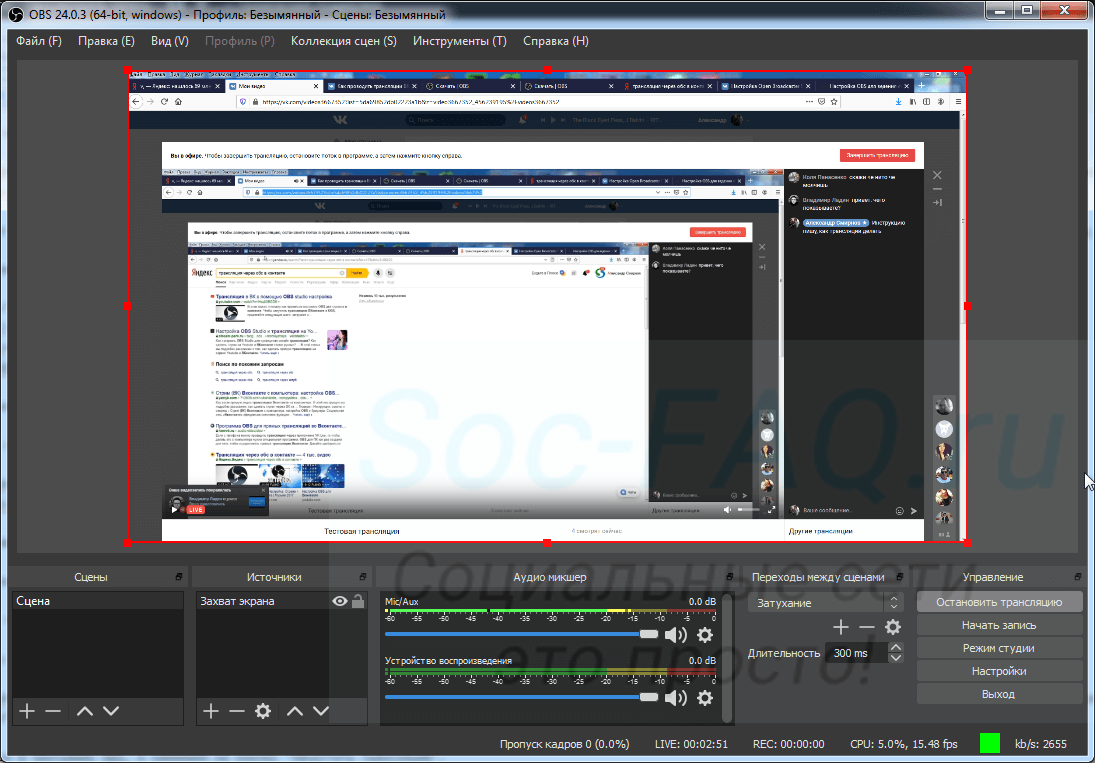
Task: Move the scene up with the arrow
Action: (x=84, y=711)
